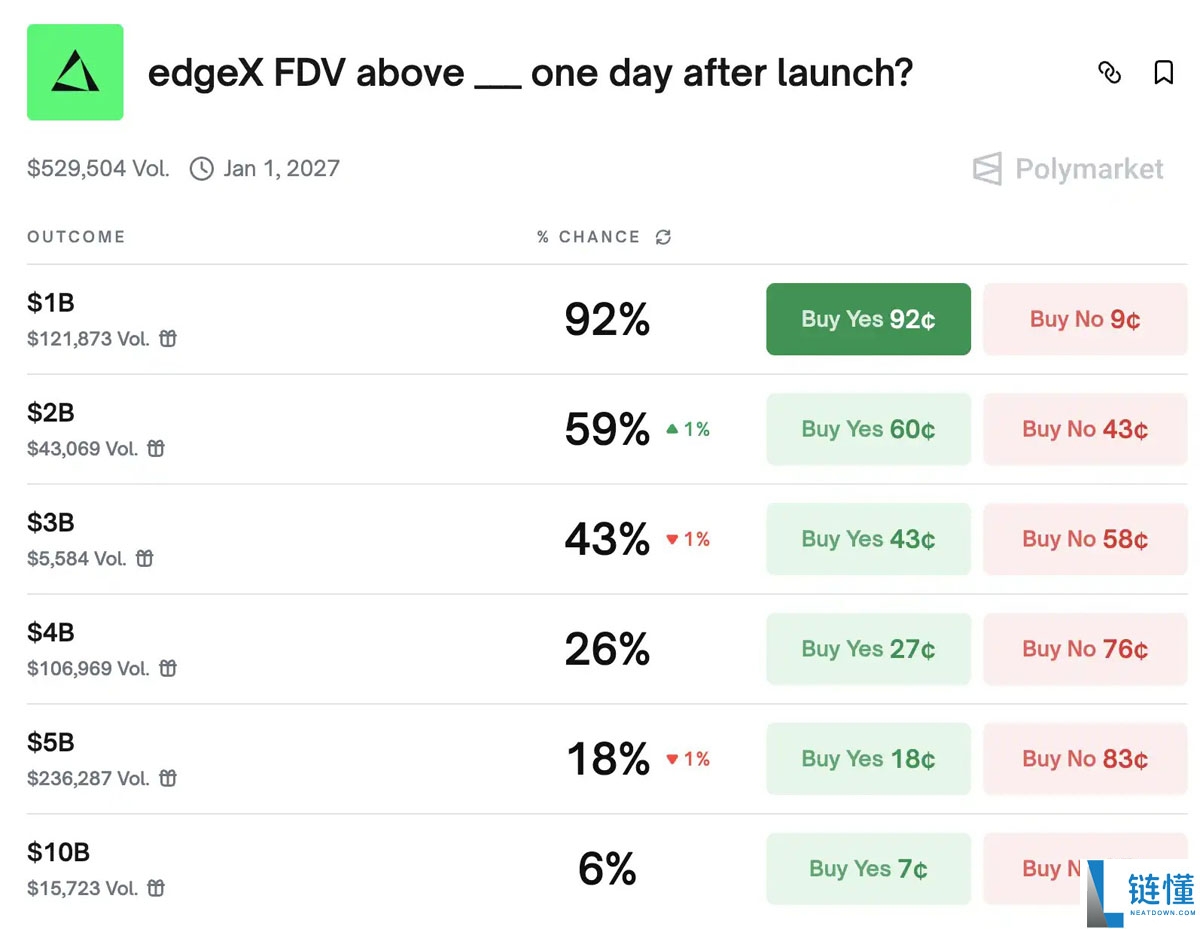The width and height of the screenshot is (1200, 929).
Task: Buy No at 9¢ for $1B
Action: pos(1085,319)
